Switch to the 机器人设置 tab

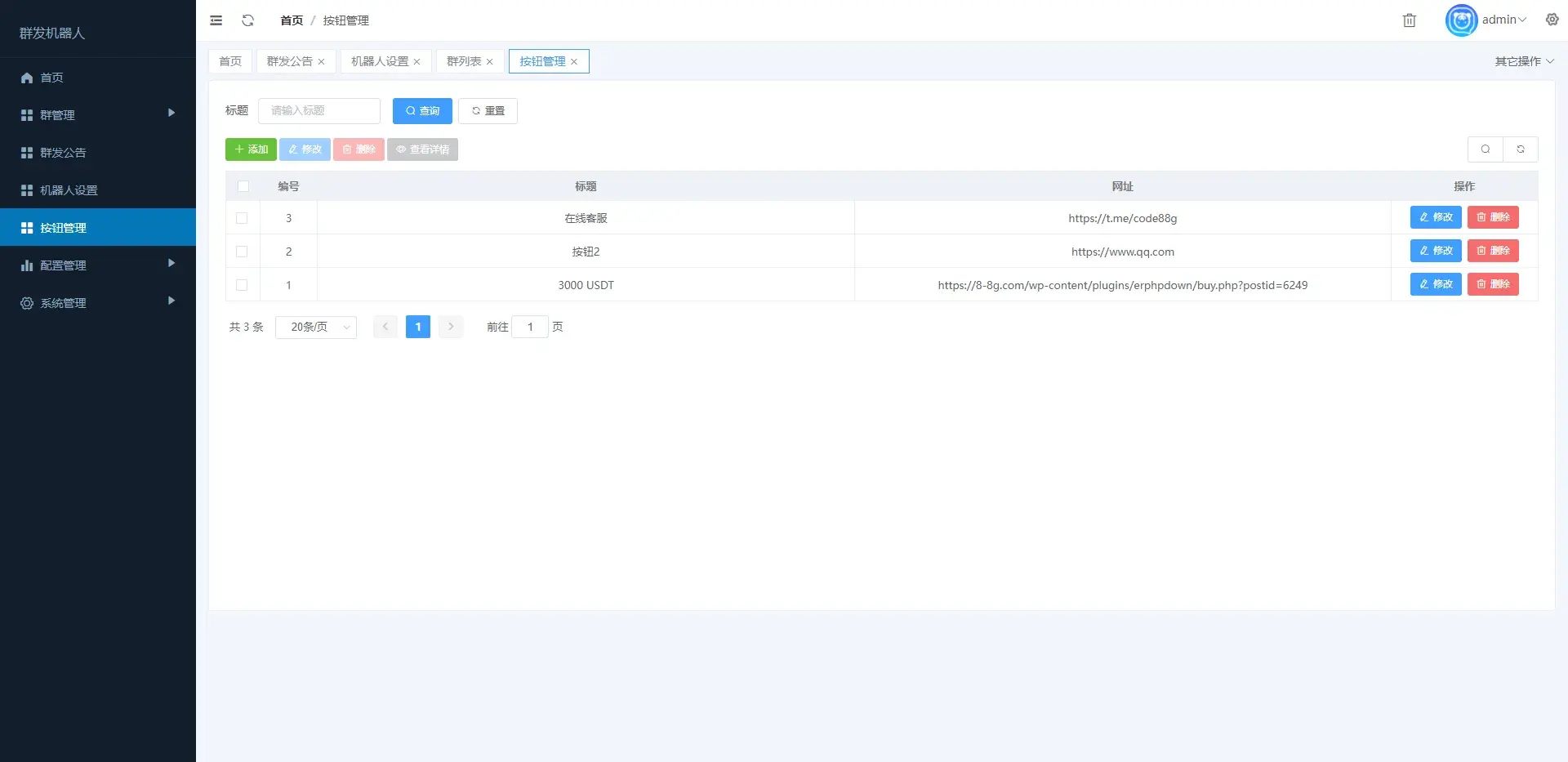point(385,61)
